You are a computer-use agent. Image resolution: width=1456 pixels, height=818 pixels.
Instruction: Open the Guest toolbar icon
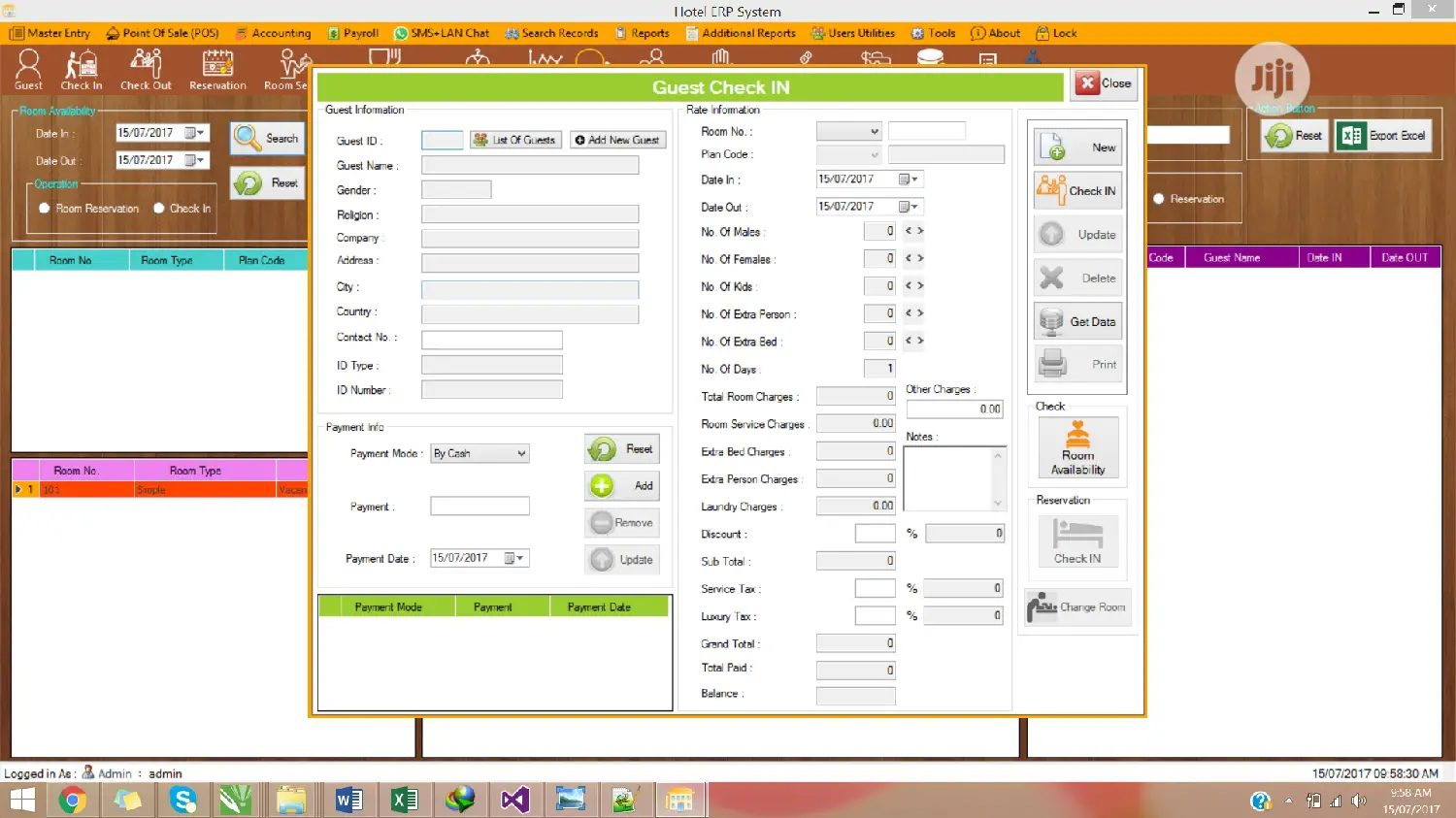point(28,70)
